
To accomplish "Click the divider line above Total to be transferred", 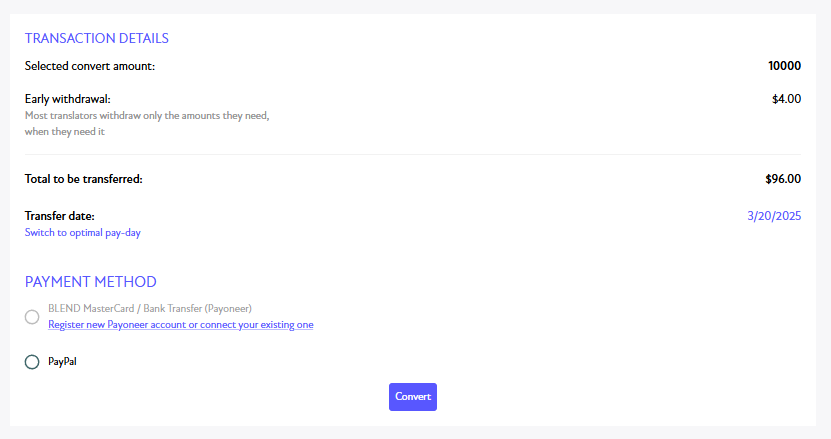I will (x=413, y=155).
